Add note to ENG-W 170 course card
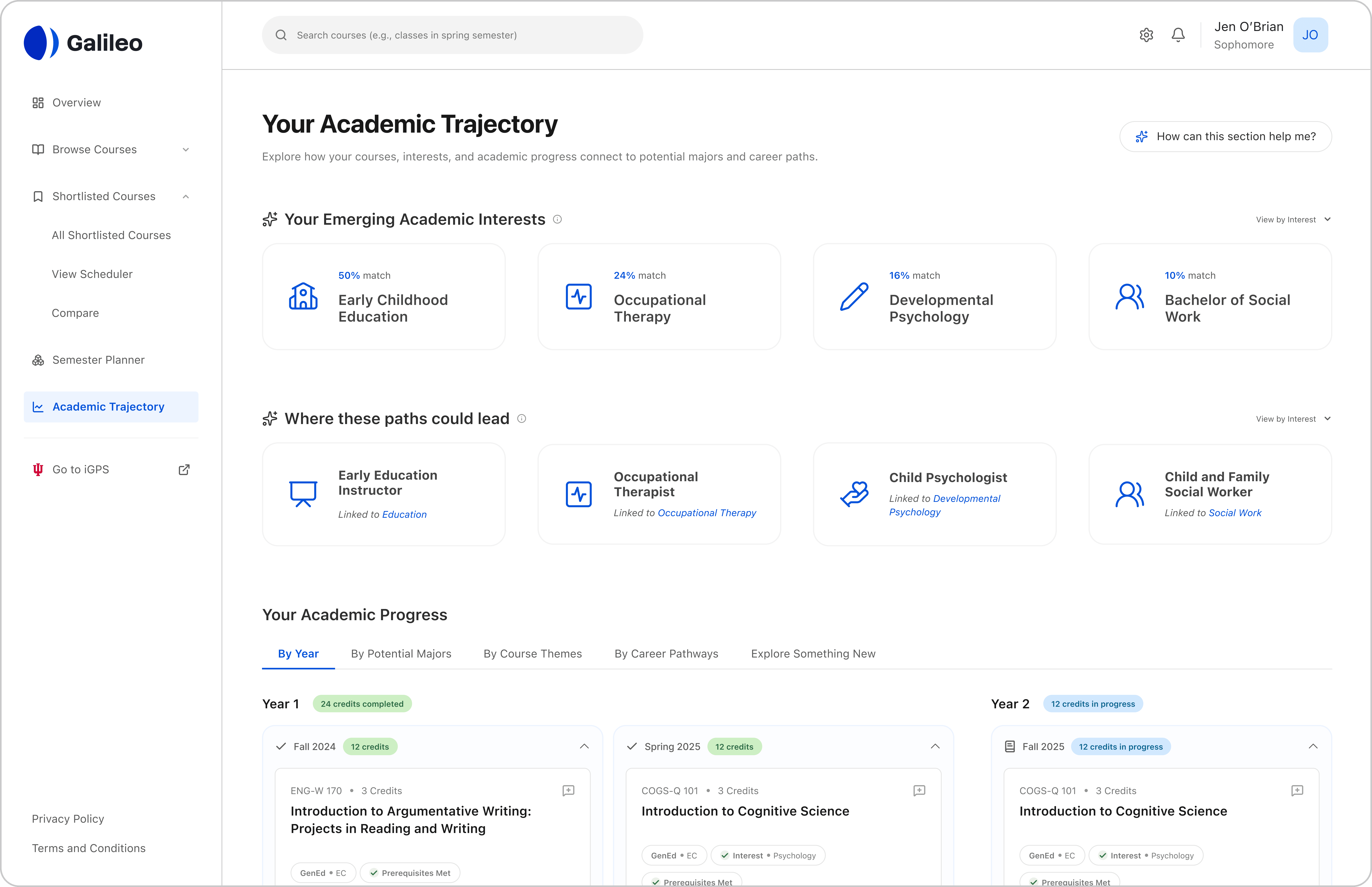This screenshot has width=1372, height=887. click(568, 791)
